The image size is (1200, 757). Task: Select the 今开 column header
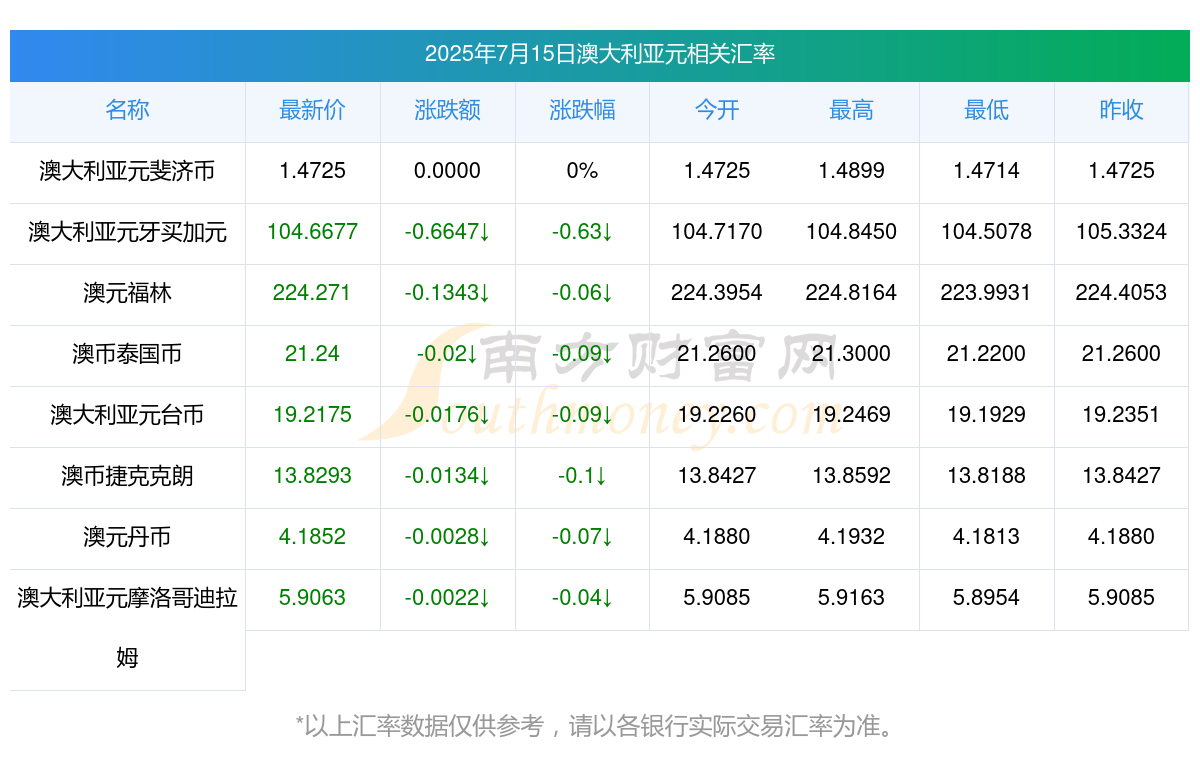click(717, 110)
